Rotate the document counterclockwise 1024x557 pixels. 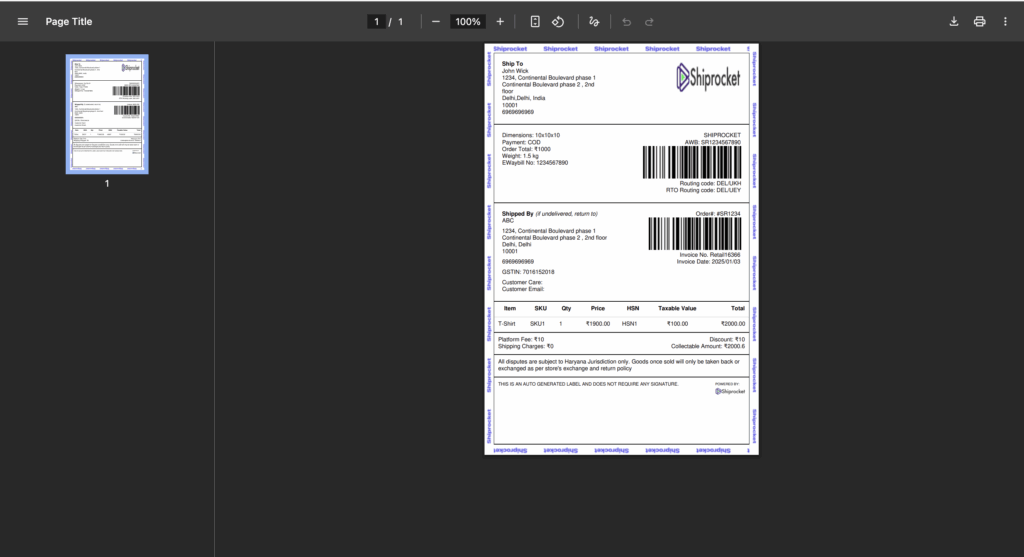click(x=559, y=22)
